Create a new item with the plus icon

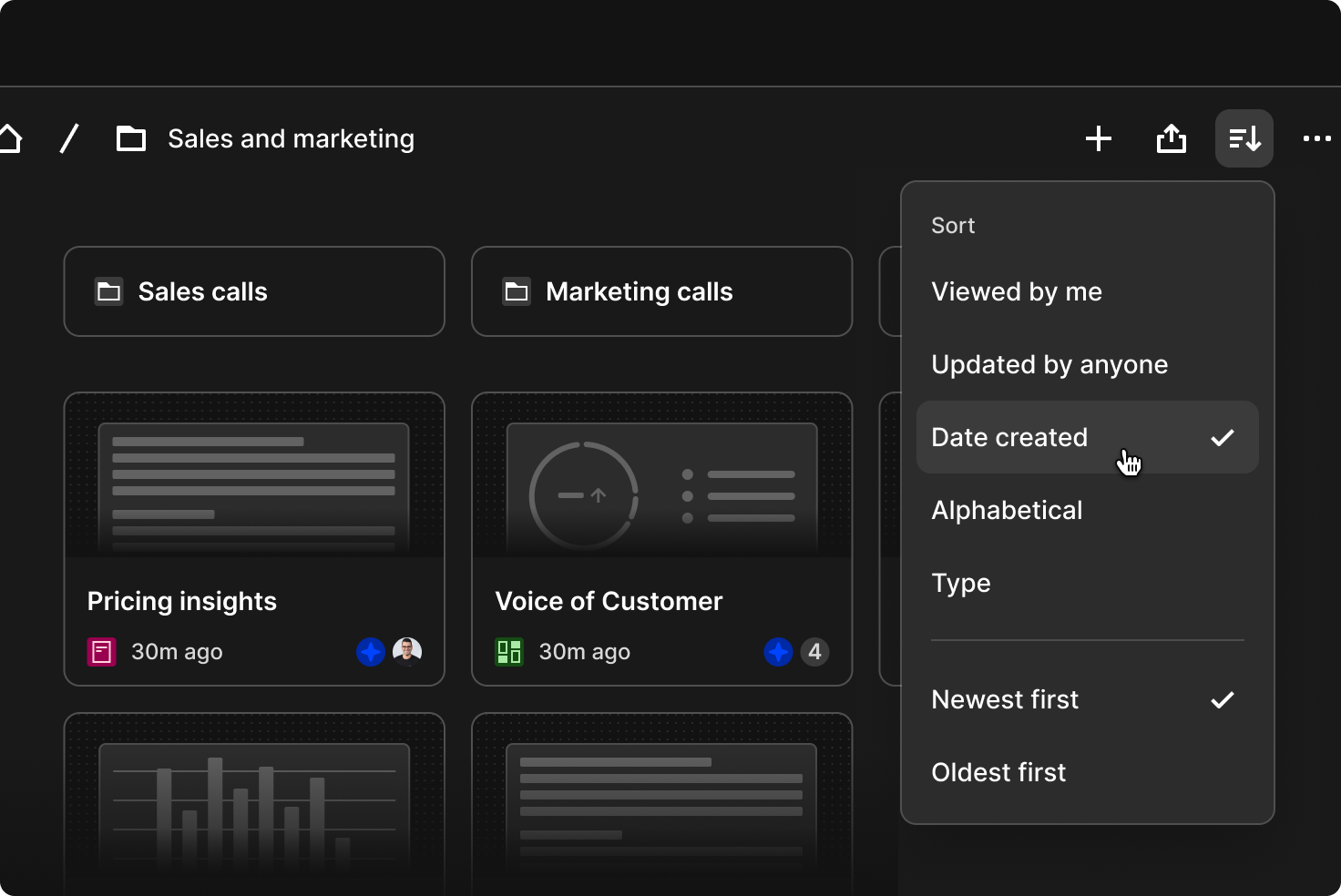coord(1099,138)
